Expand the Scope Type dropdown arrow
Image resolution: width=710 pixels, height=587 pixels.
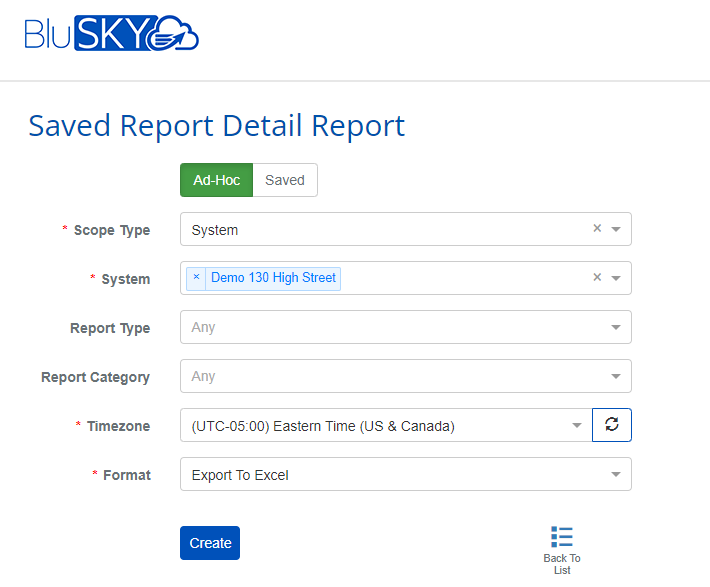616,229
